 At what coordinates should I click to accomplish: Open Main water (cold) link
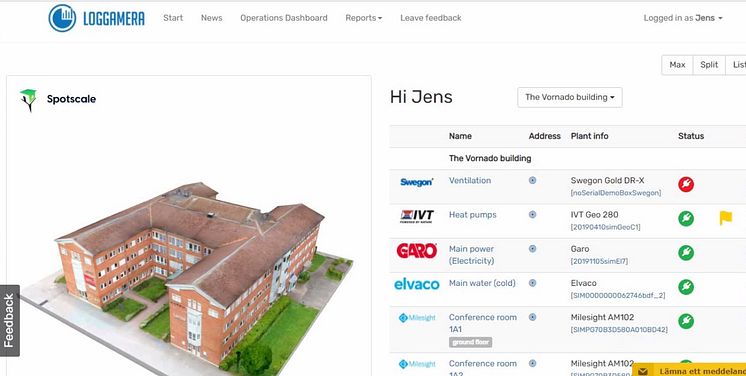[482, 283]
